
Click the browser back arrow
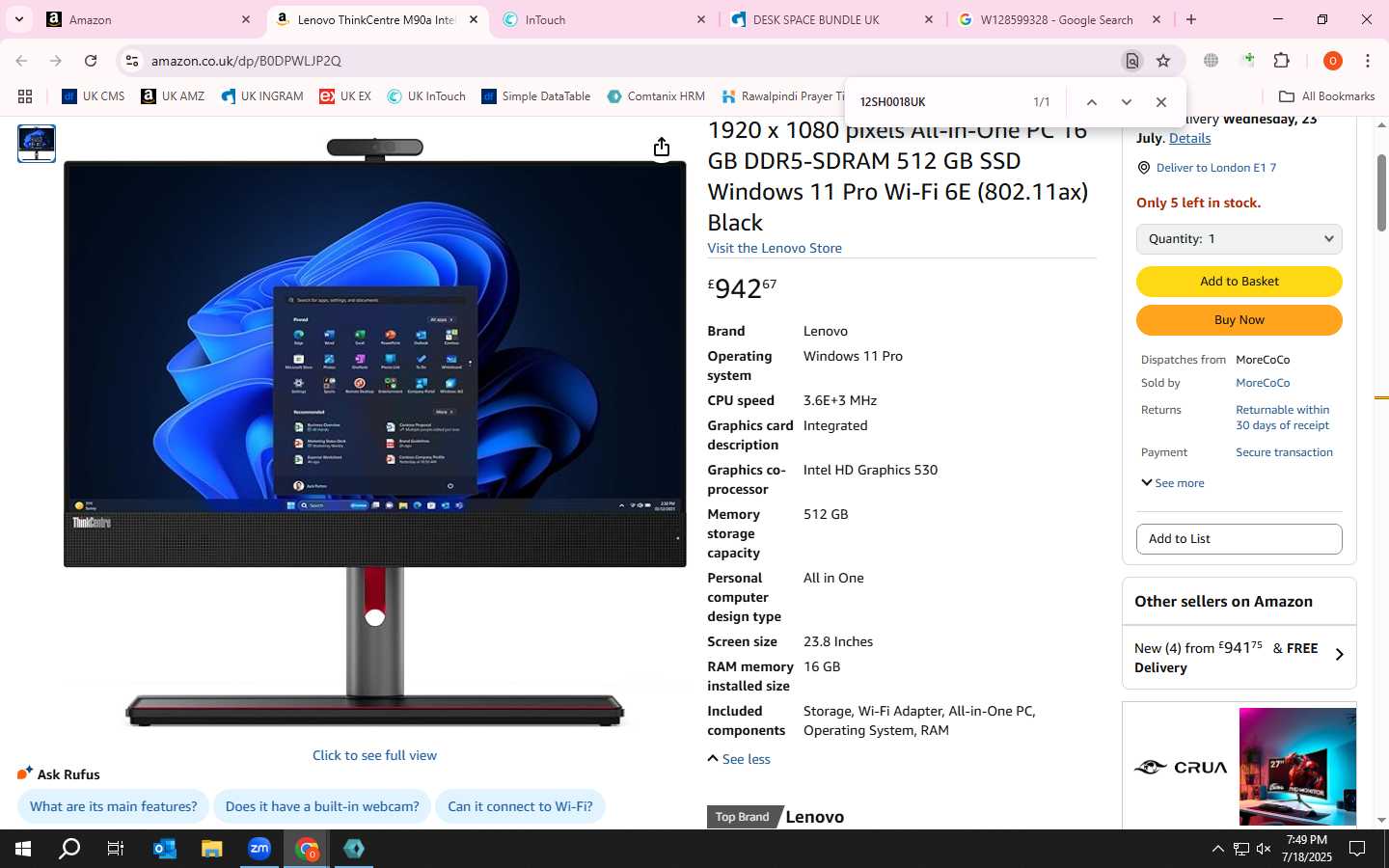21,61
